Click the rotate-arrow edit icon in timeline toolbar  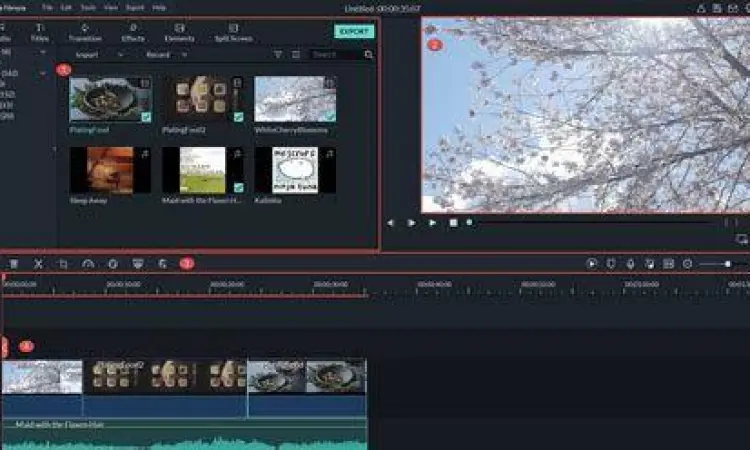(x=163, y=264)
